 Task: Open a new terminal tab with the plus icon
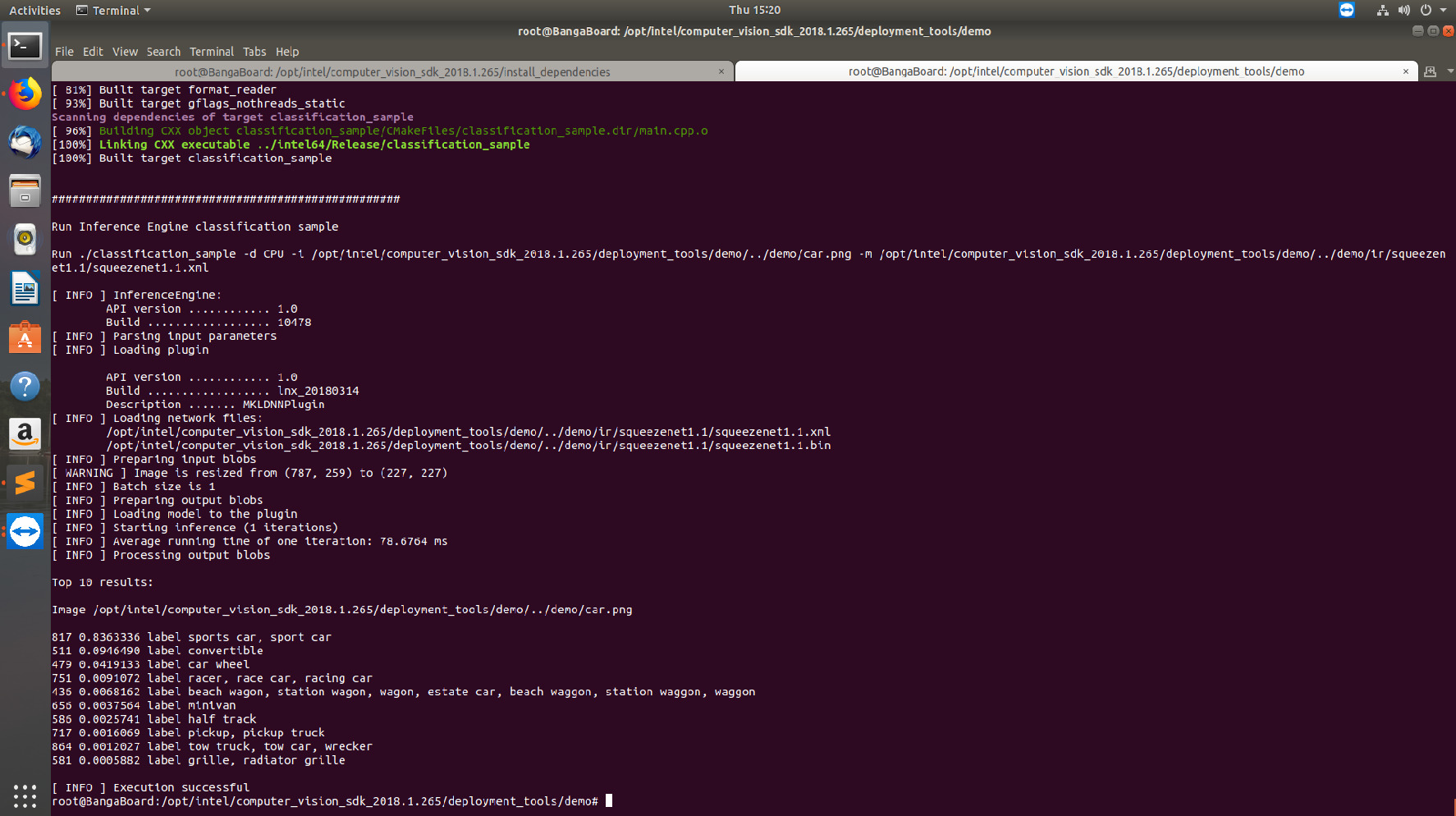pyautogui.click(x=1430, y=71)
